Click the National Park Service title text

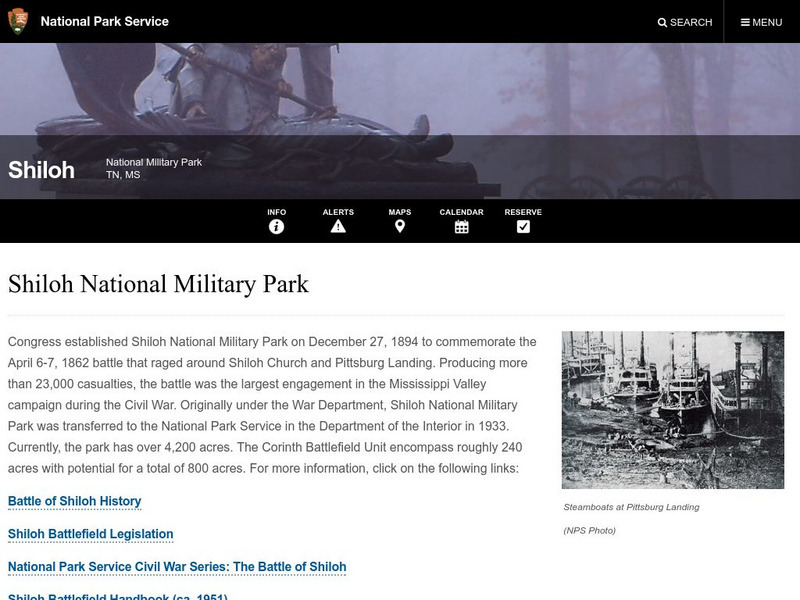(x=104, y=21)
